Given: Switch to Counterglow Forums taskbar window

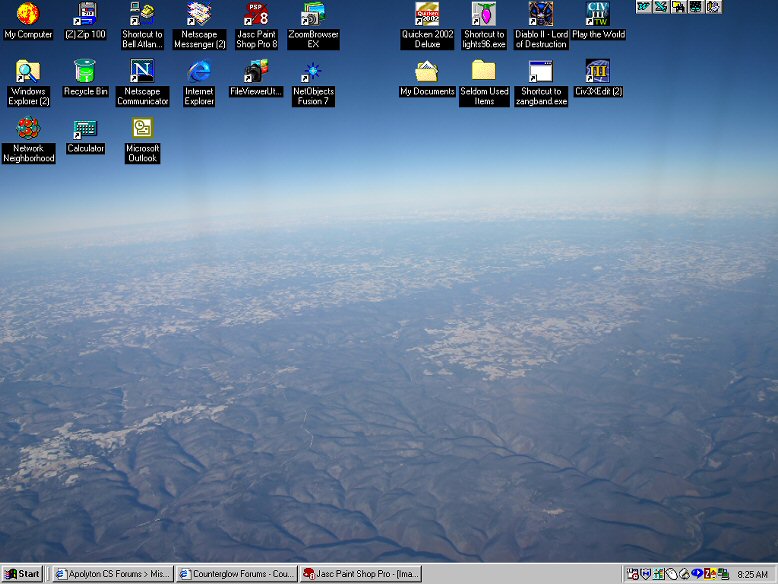Looking at the screenshot, I should pyautogui.click(x=237, y=574).
